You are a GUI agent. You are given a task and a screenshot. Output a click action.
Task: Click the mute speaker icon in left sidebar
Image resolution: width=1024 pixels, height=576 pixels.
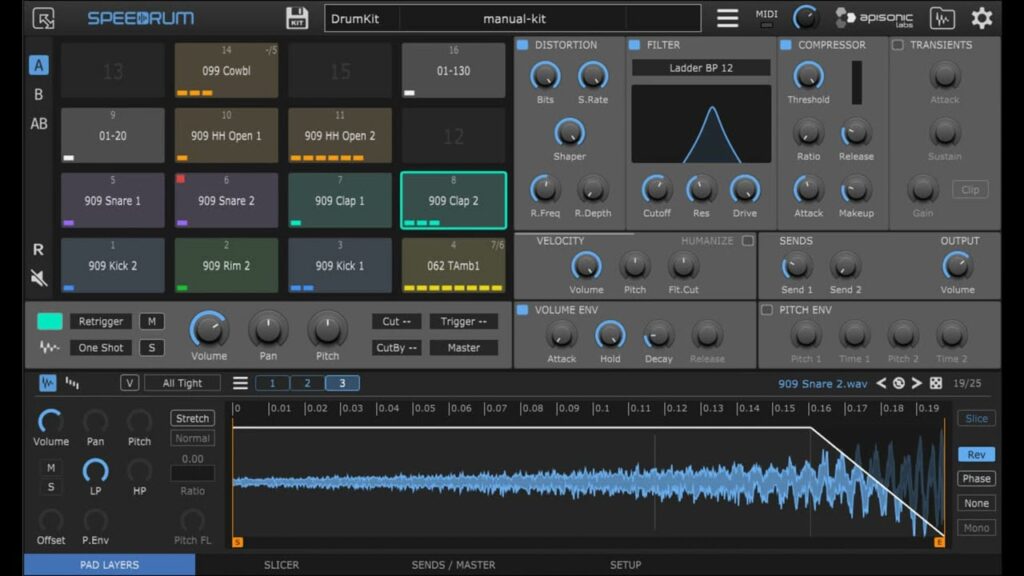point(39,278)
